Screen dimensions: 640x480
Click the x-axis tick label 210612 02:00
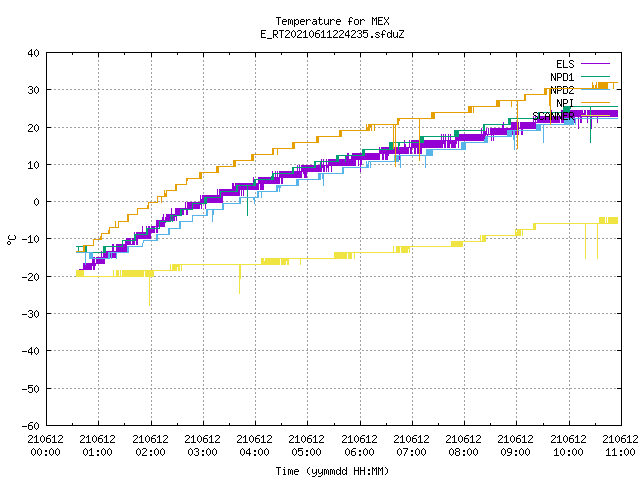pyautogui.click(x=151, y=446)
